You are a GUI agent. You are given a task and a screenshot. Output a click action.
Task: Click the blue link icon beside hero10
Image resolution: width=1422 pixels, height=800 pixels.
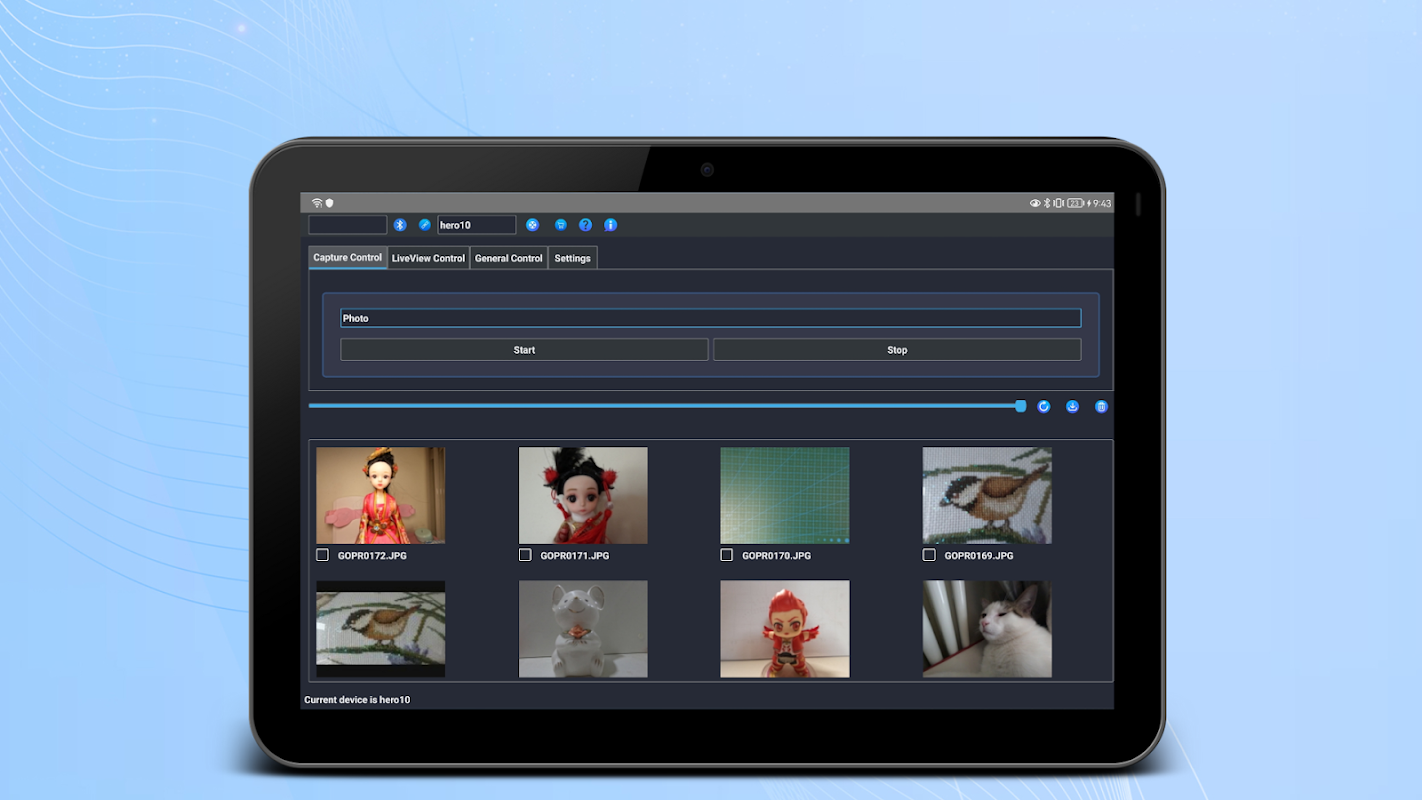click(425, 225)
